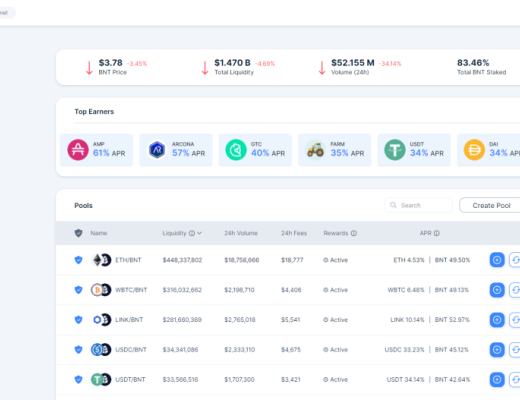Screen dimensions: 520x400
Task: Click the $5,541 fees cell
Action: pos(291,320)
